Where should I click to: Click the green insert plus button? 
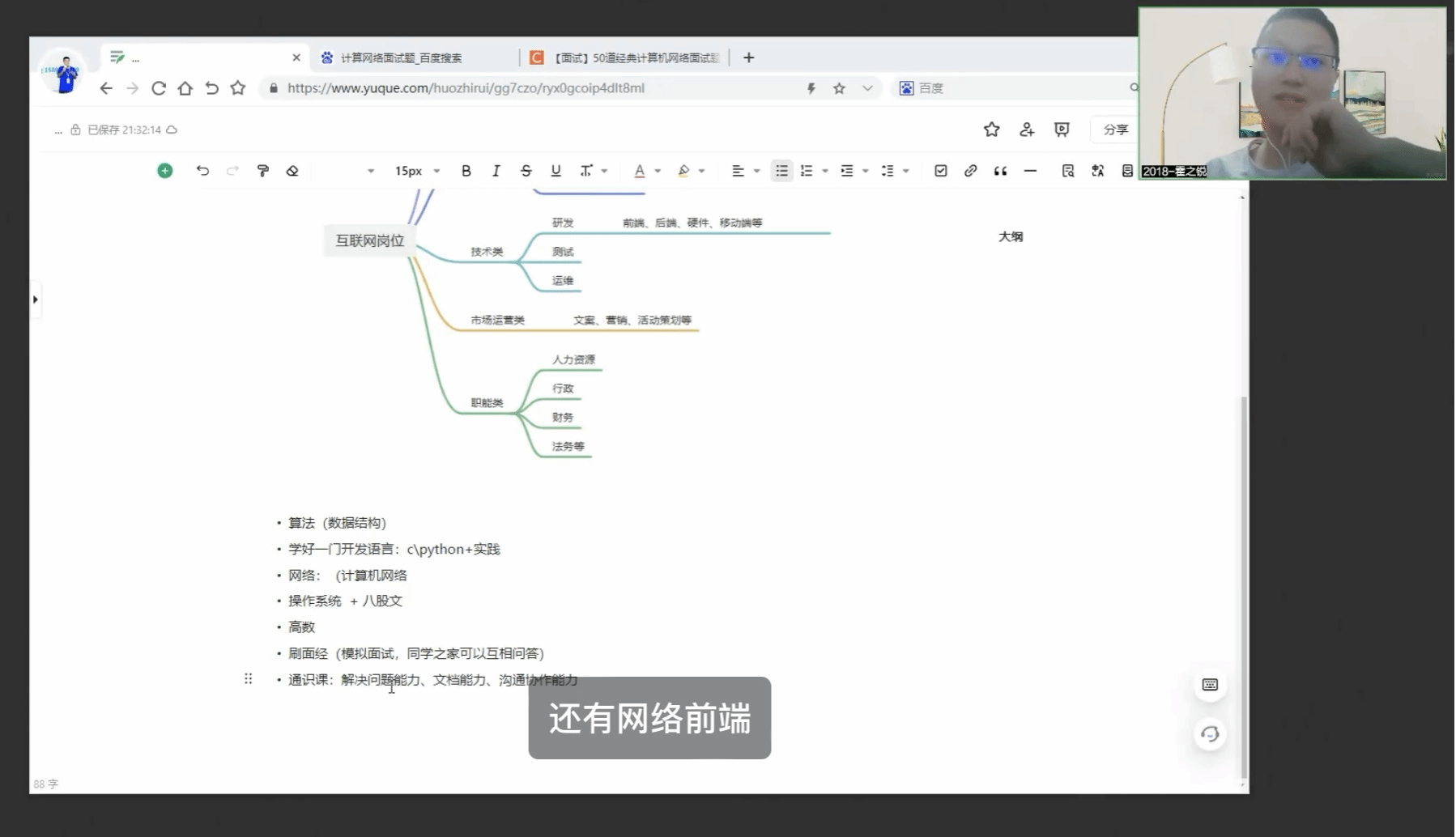pos(164,171)
